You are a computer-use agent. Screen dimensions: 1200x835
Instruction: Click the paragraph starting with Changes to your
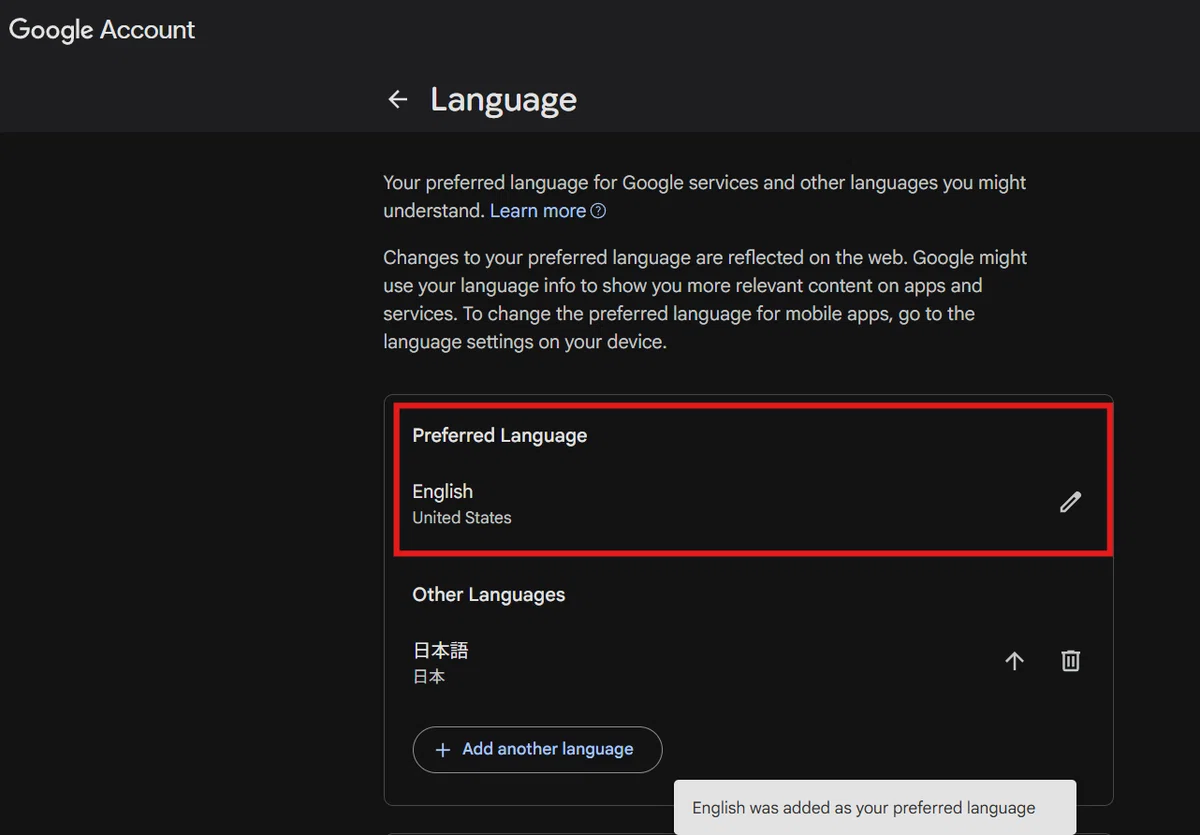click(705, 300)
